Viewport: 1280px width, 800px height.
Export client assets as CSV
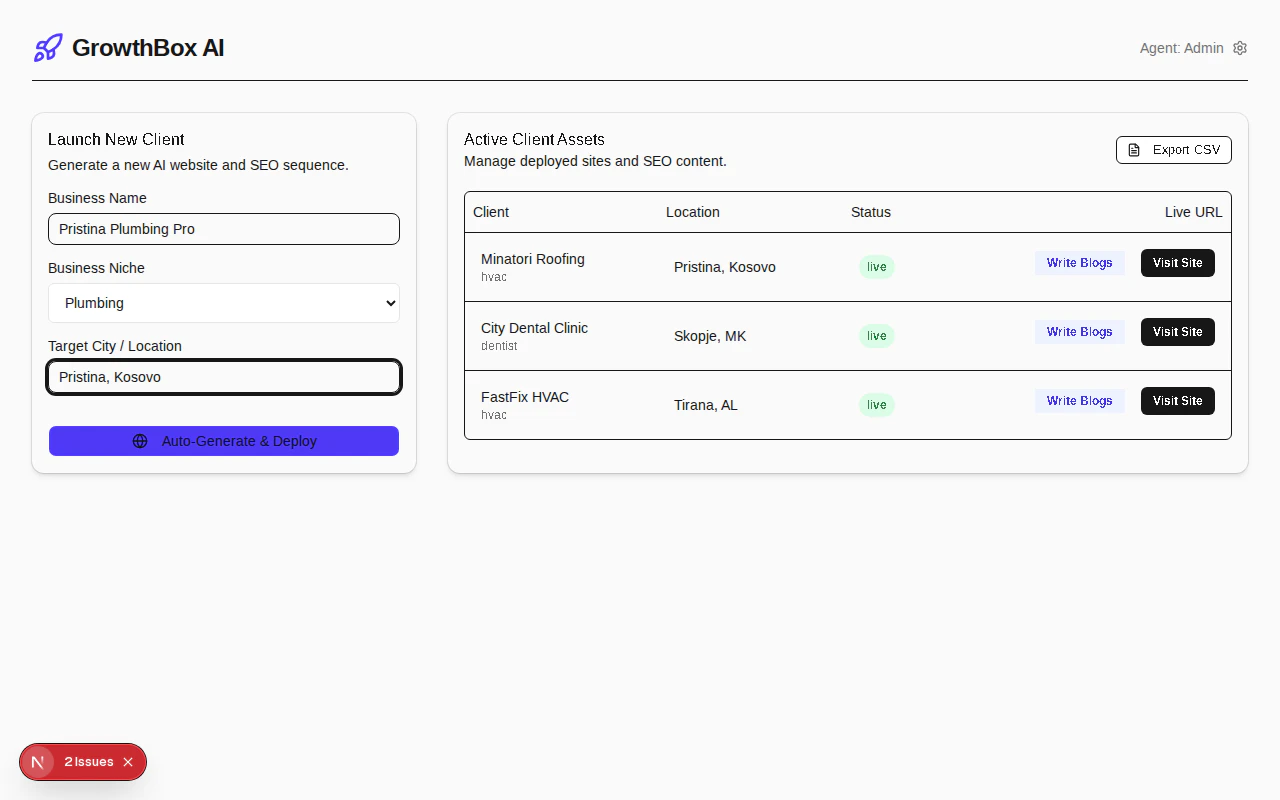click(x=1174, y=150)
